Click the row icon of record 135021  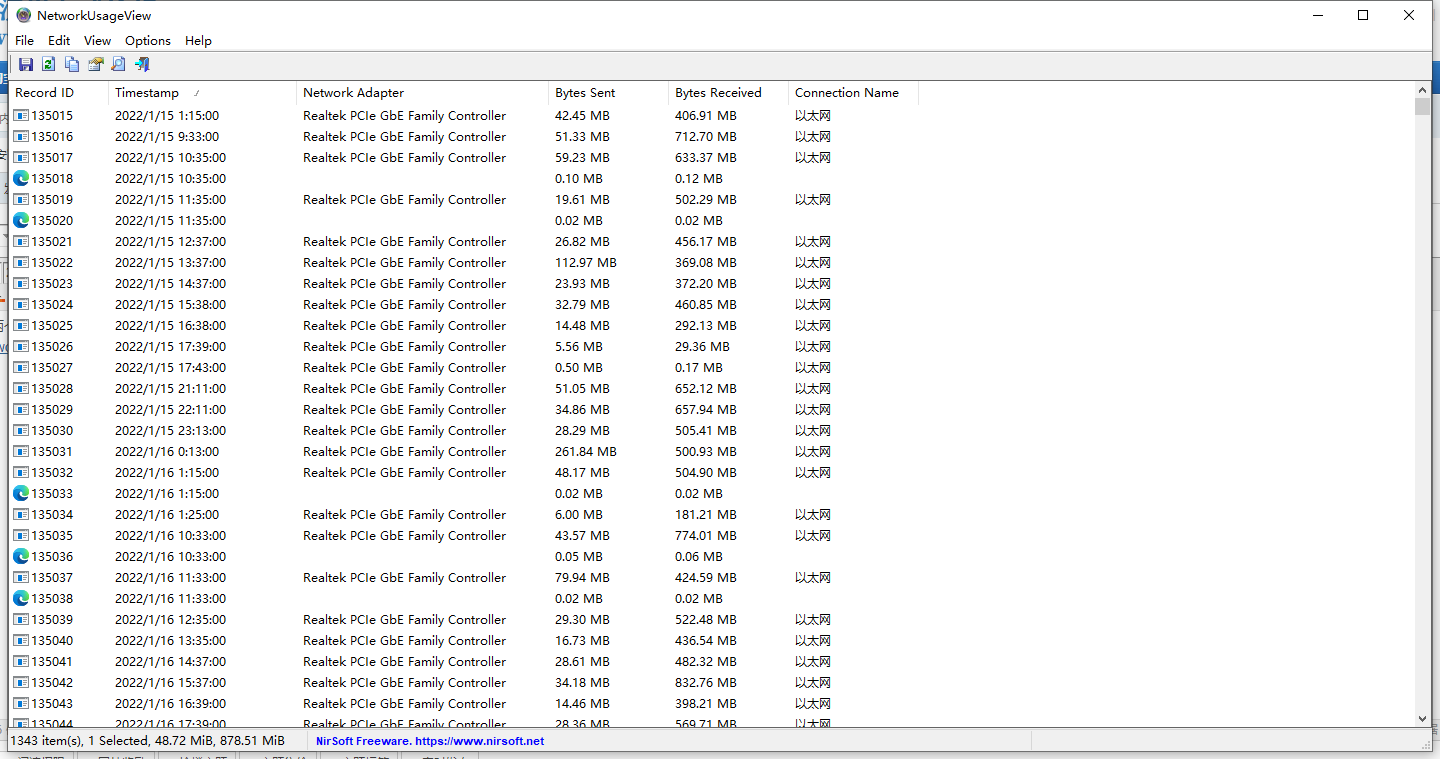click(21, 241)
